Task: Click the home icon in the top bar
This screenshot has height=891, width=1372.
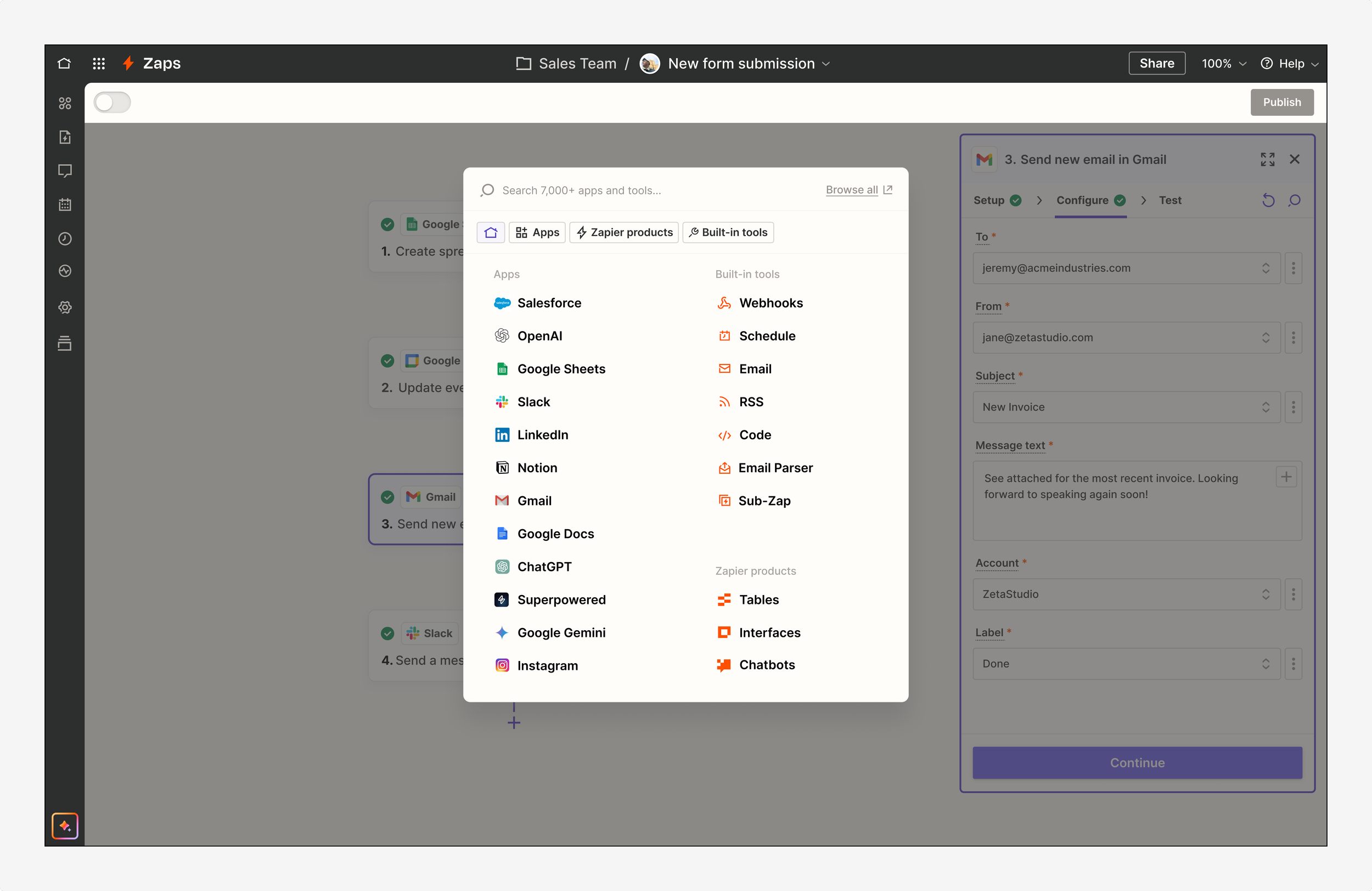Action: click(x=64, y=64)
